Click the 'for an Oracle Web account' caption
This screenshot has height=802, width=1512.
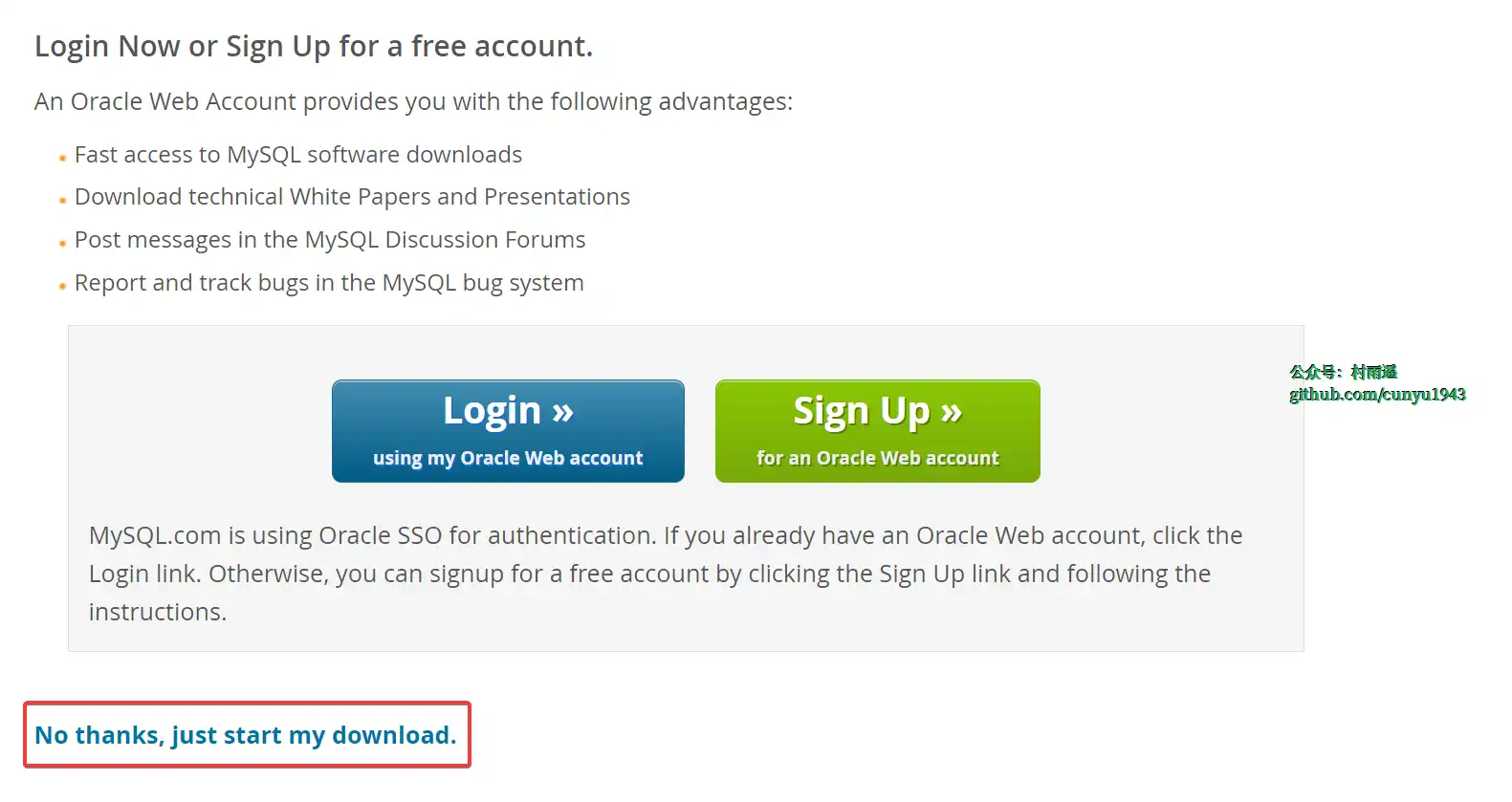(877, 458)
